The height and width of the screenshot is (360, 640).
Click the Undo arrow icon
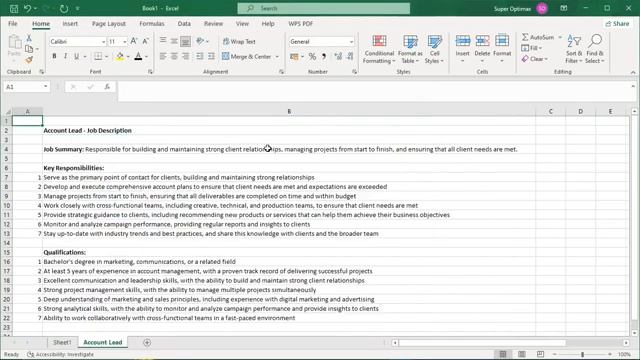(x=27, y=8)
